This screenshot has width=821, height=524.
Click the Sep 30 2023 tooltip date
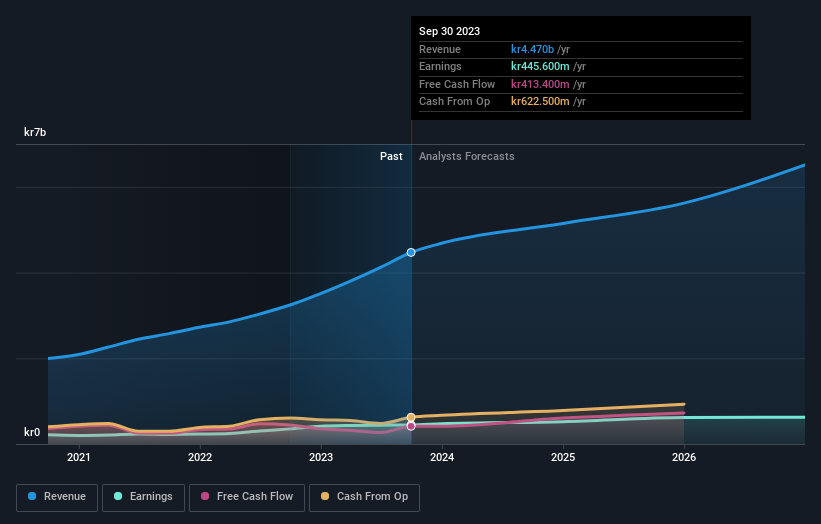pyautogui.click(x=449, y=31)
